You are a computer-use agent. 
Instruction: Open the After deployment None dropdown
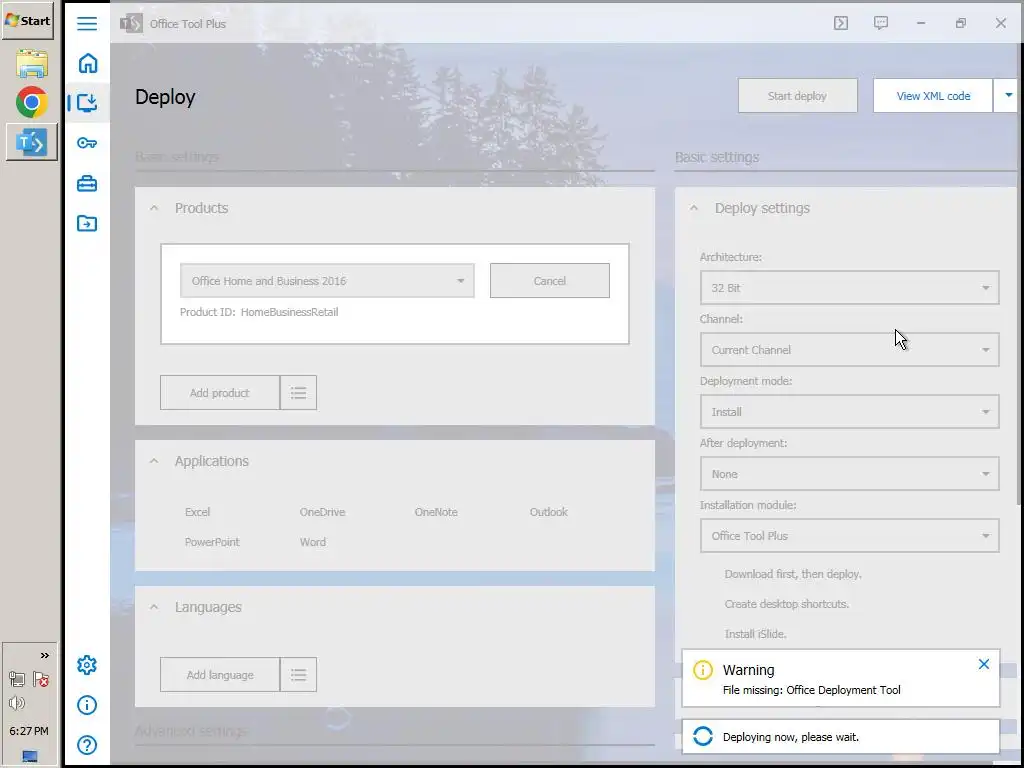point(850,474)
